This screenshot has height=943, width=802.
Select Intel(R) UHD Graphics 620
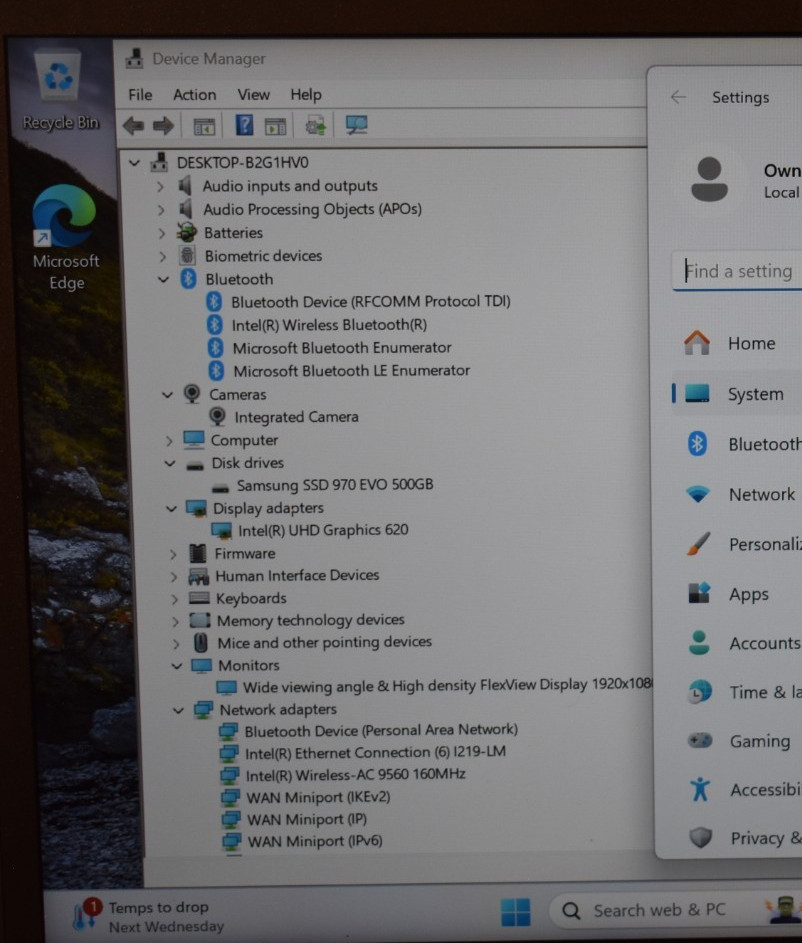[x=323, y=530]
